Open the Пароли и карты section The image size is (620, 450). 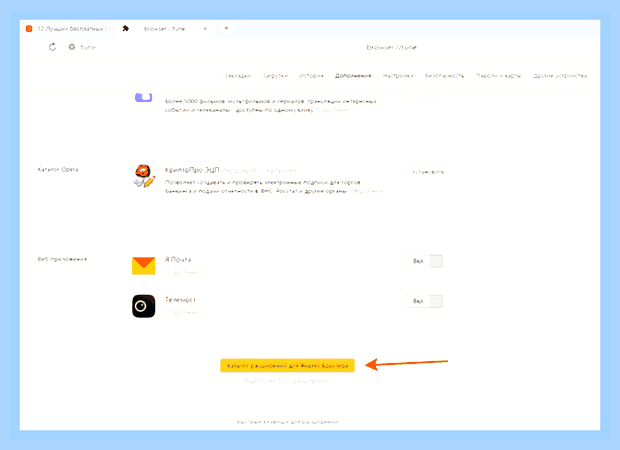click(x=499, y=76)
